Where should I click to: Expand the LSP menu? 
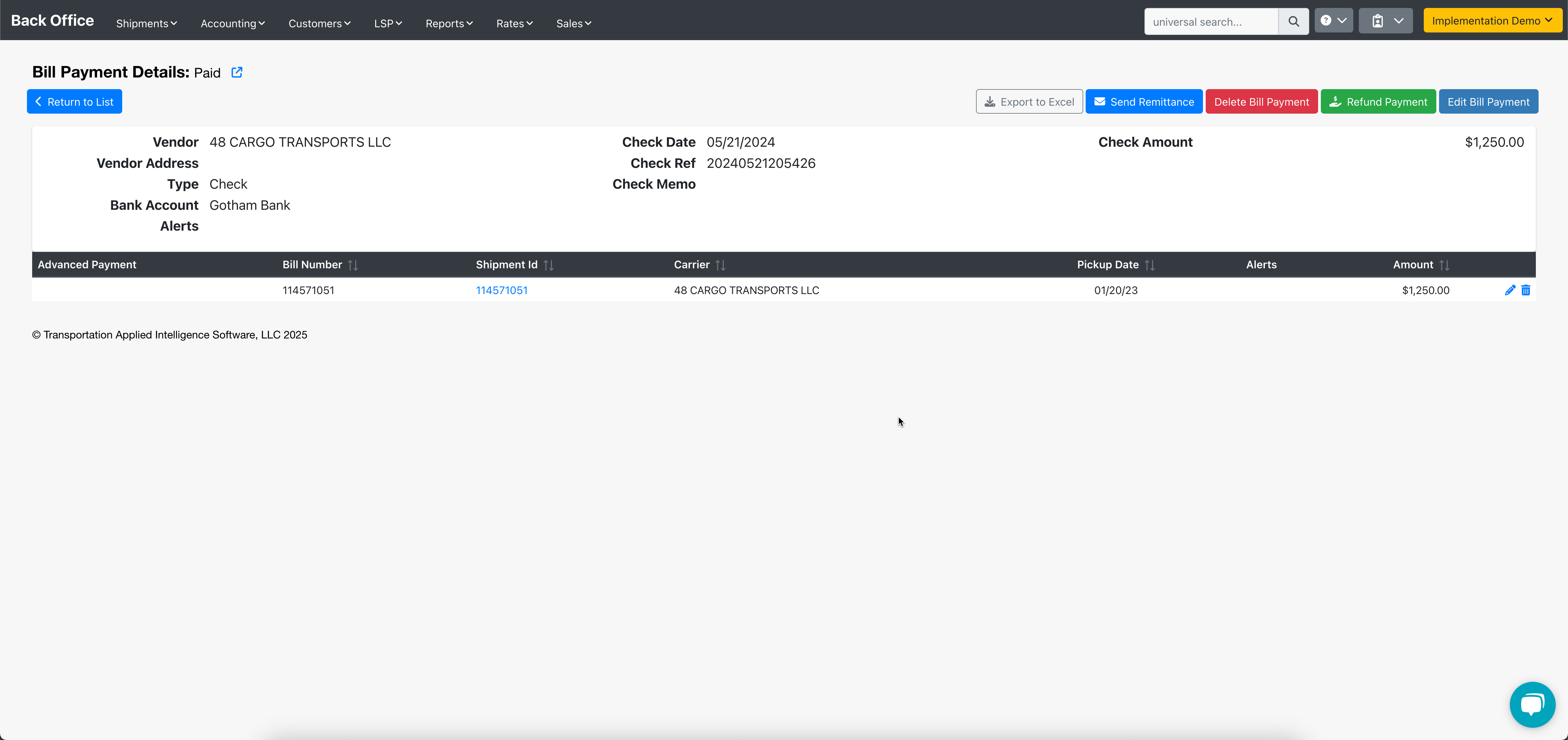tap(388, 23)
